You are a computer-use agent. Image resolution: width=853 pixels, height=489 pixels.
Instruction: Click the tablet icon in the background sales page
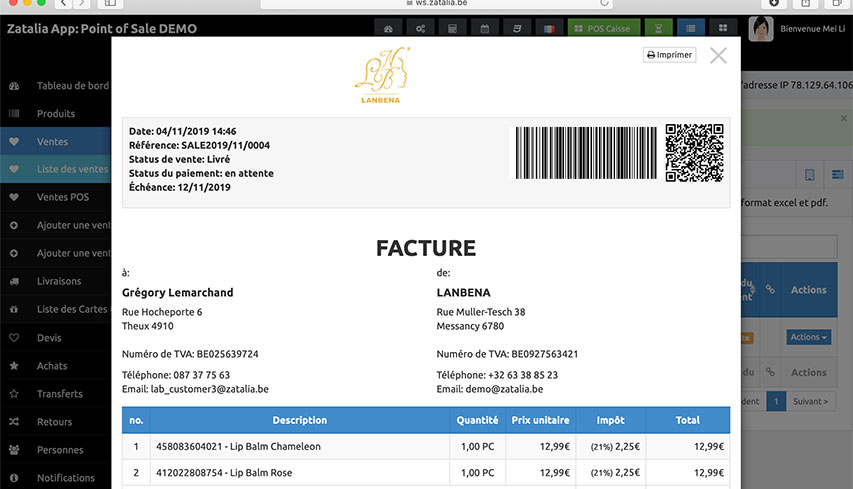click(809, 175)
